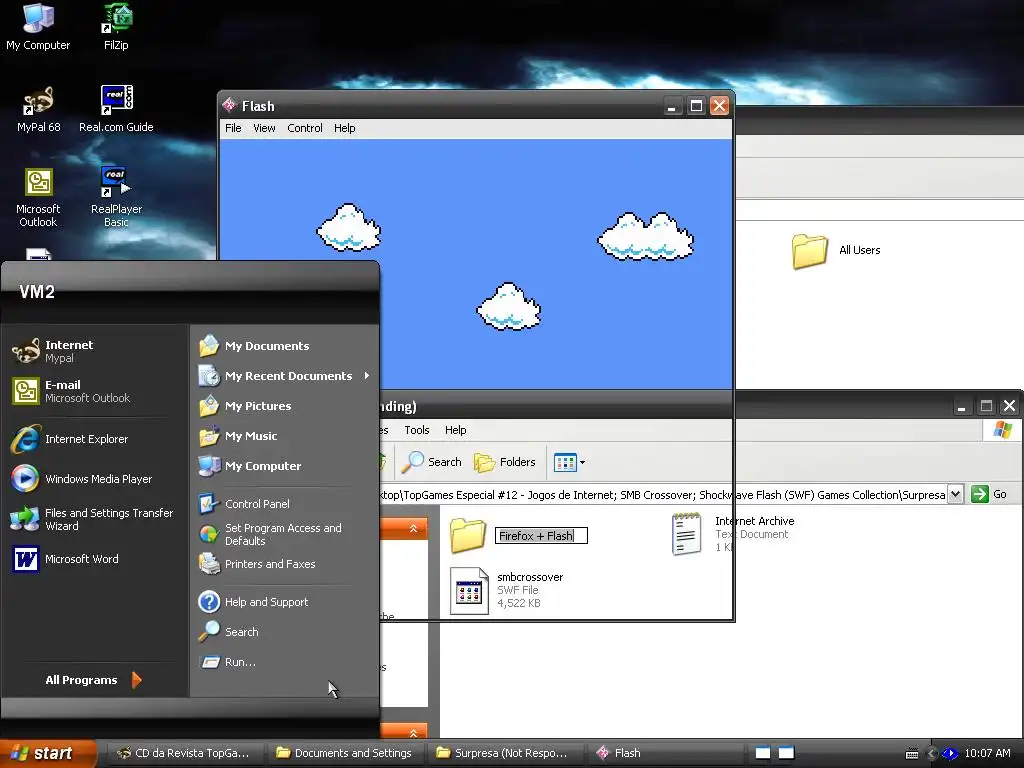Toggle the Folders pane button

(505, 462)
